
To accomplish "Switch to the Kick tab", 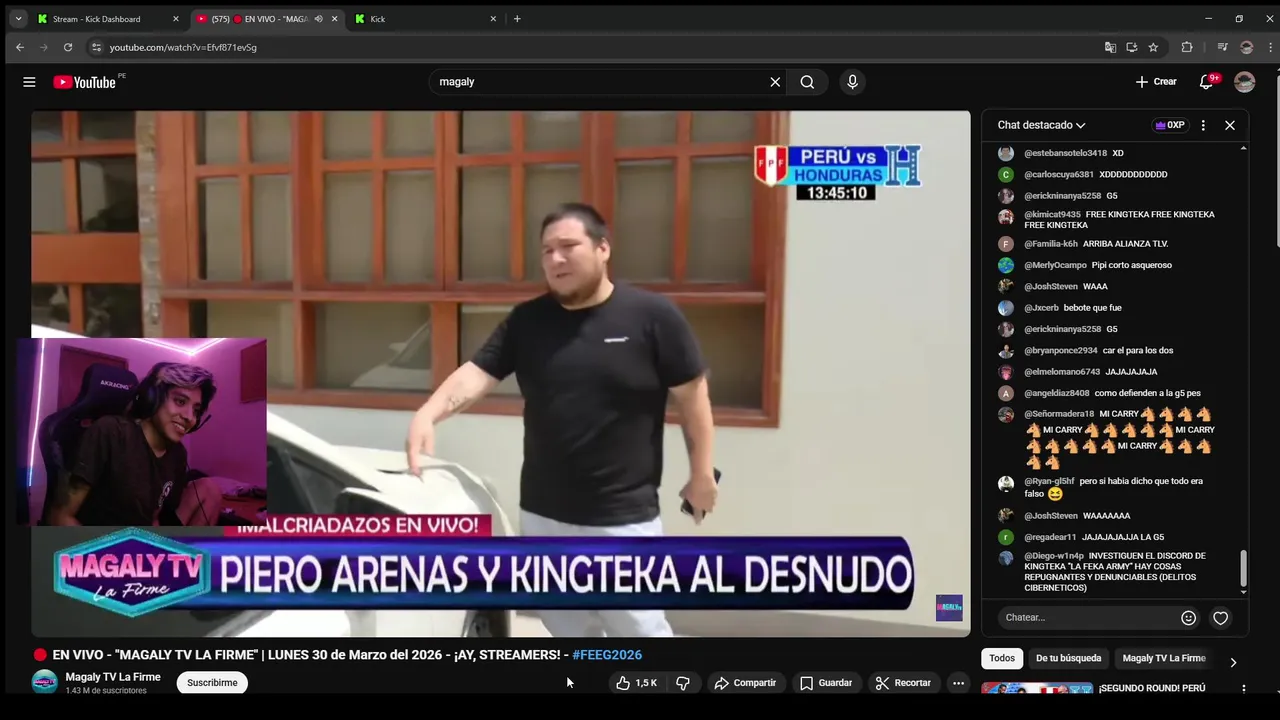I will tap(425, 19).
